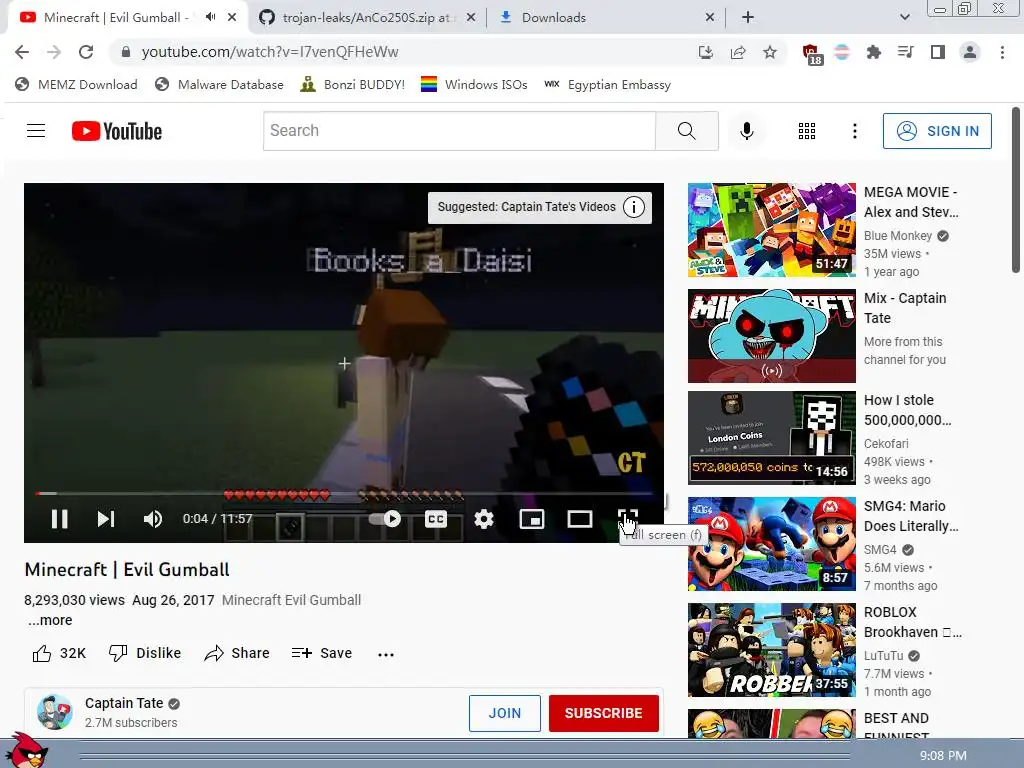Go to YouTube home via logo
This screenshot has height=768, width=1024.
(117, 131)
